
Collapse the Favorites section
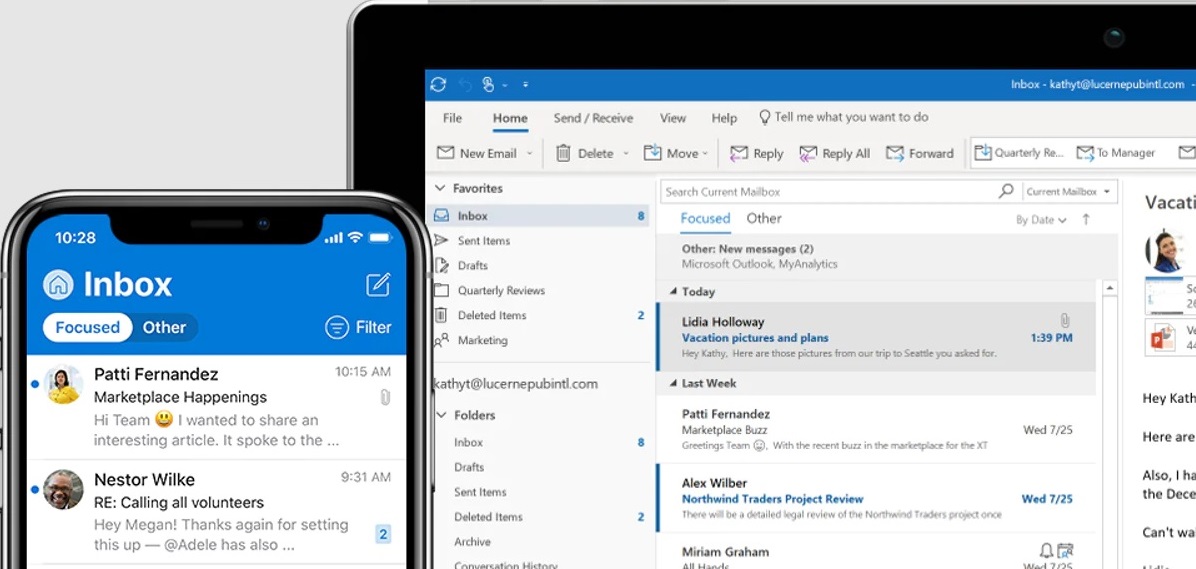click(440, 188)
